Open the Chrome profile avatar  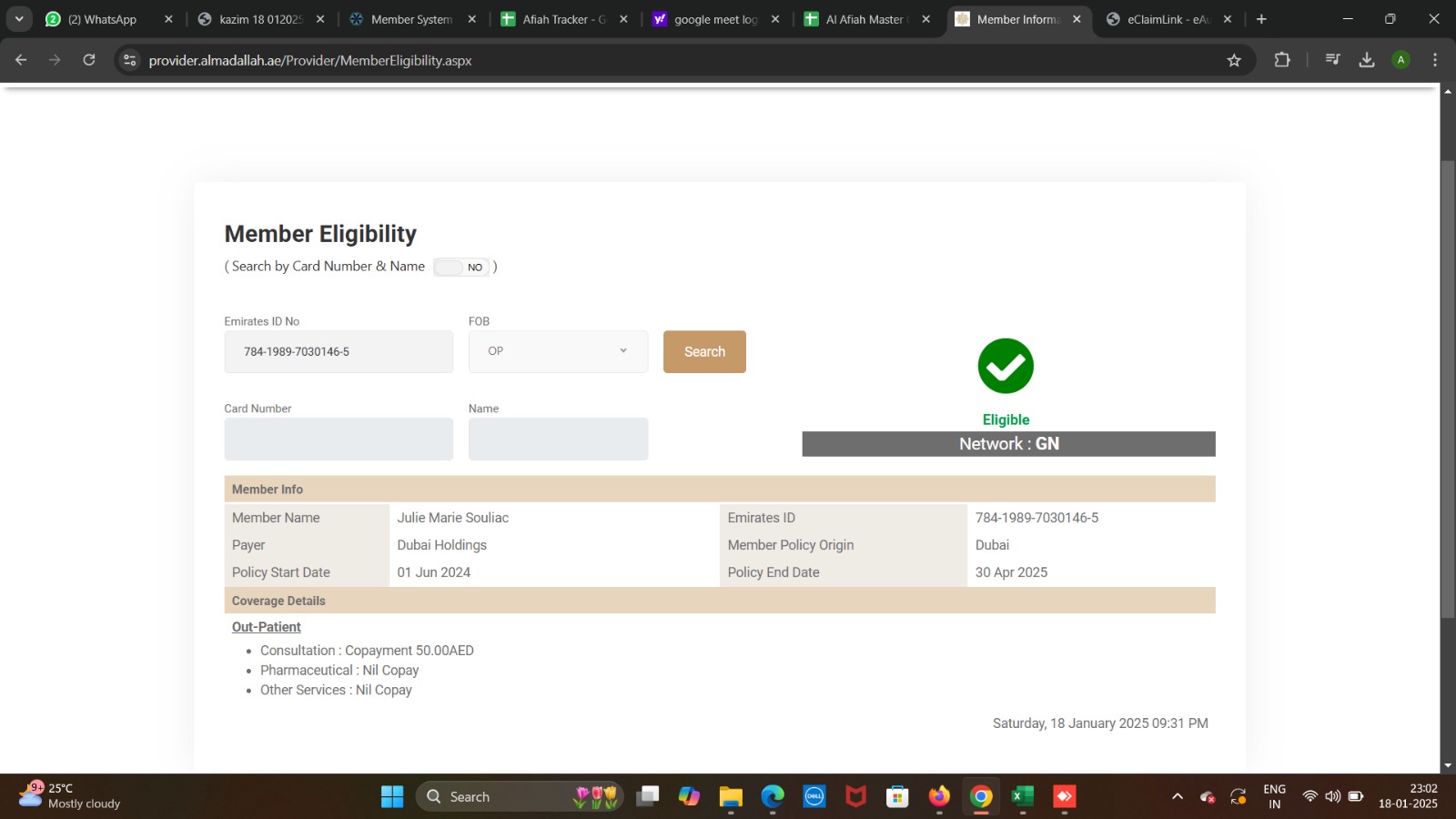pyautogui.click(x=1401, y=60)
